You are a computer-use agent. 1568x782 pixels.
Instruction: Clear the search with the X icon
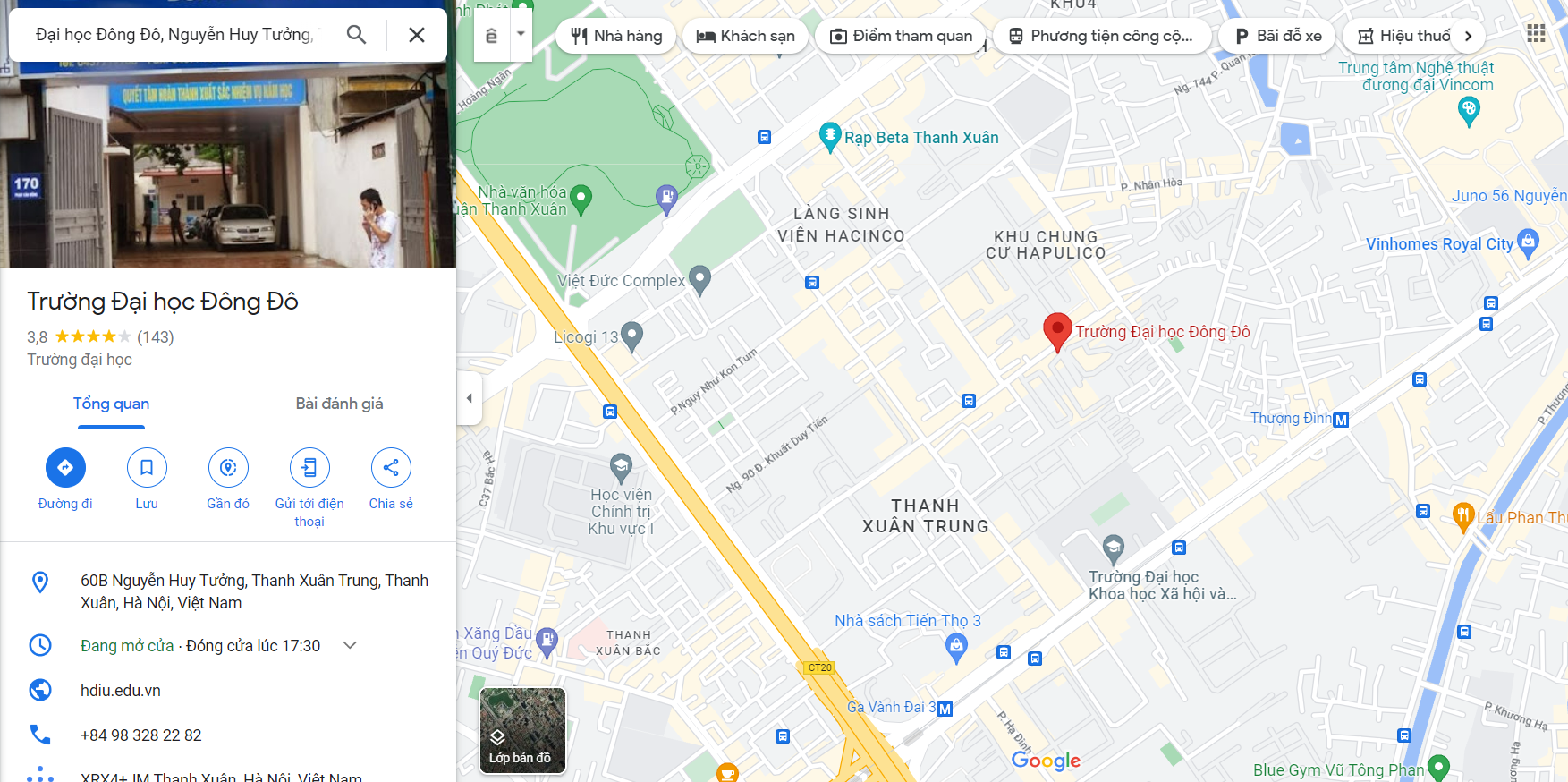pos(417,35)
